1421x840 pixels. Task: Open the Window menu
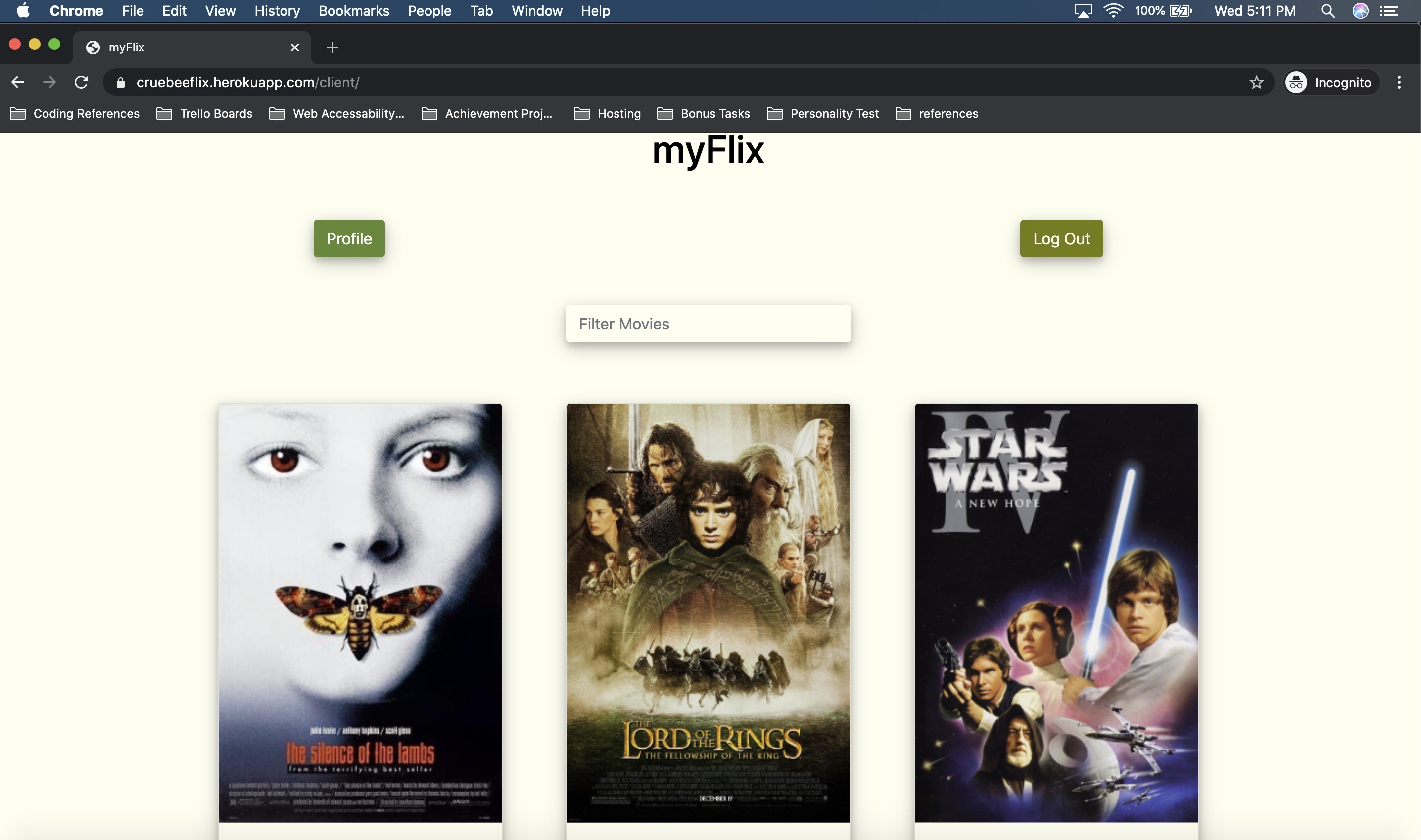[x=537, y=11]
